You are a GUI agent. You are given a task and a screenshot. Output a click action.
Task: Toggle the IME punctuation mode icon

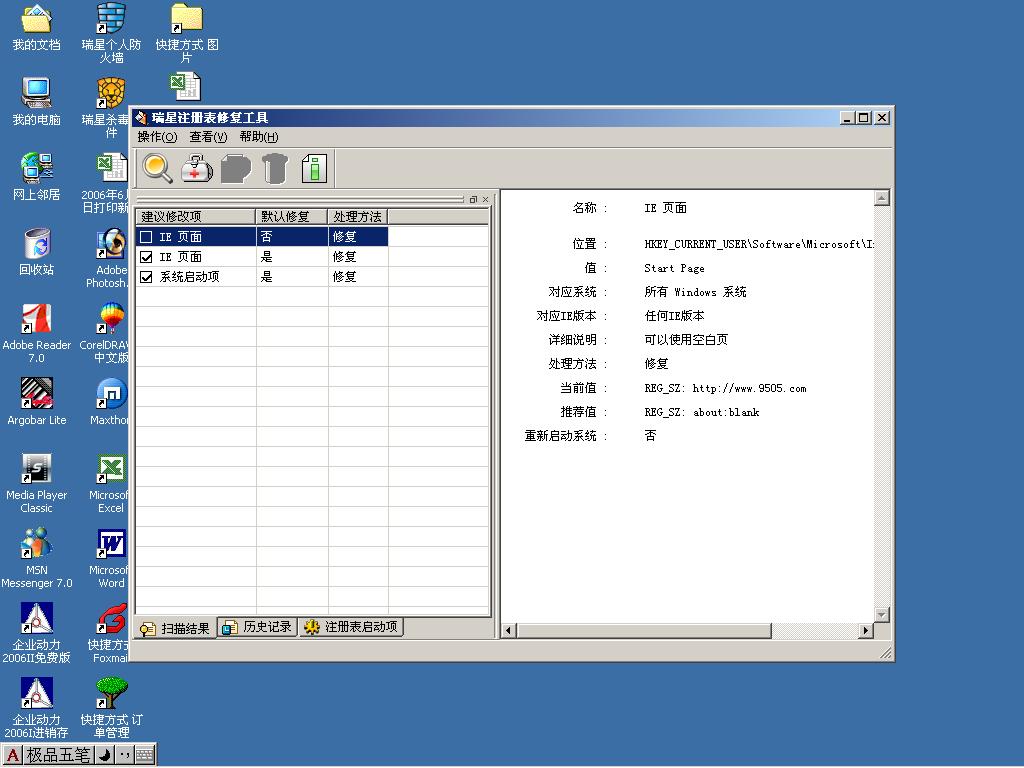125,755
